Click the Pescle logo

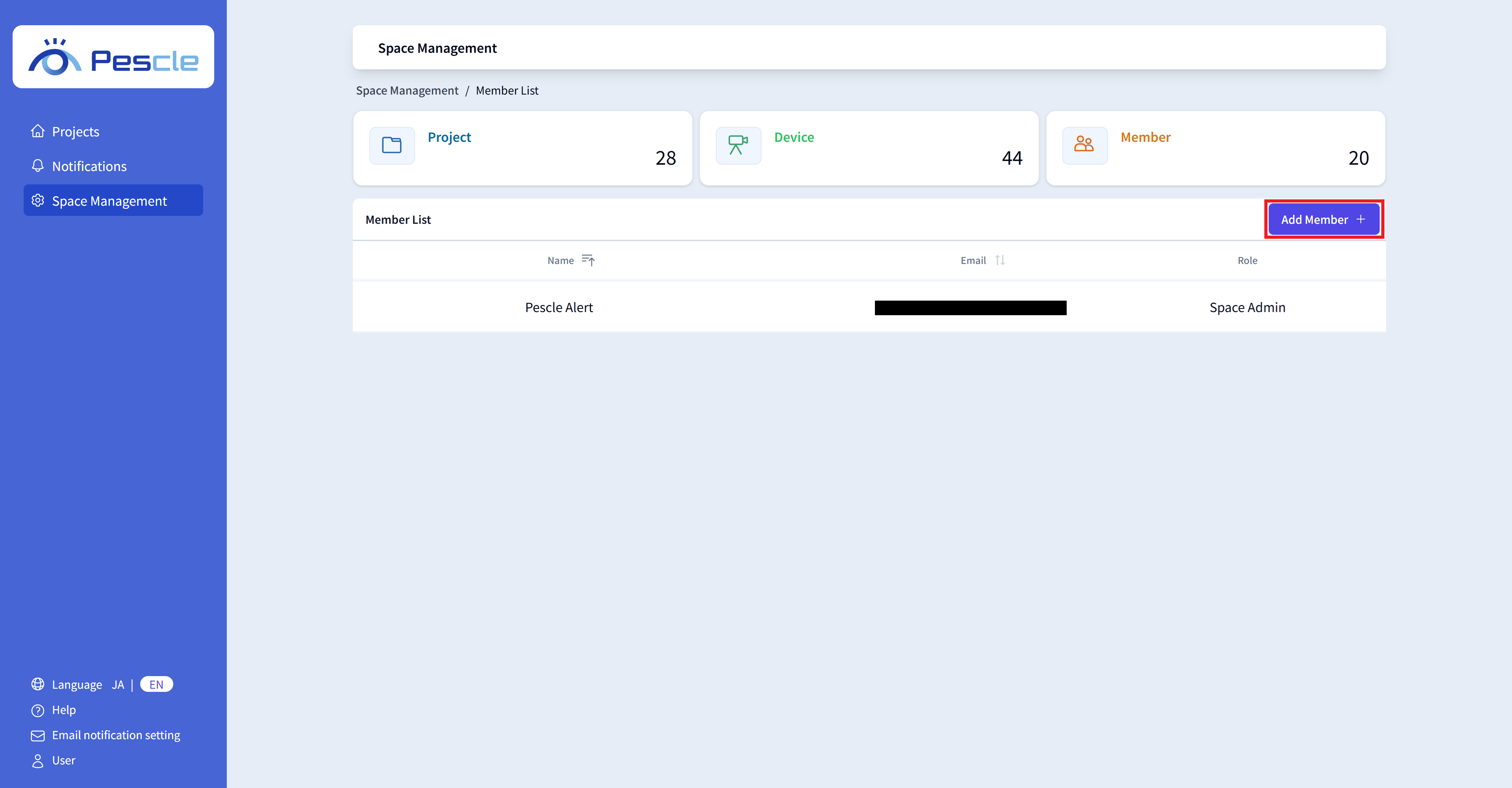coord(113,57)
